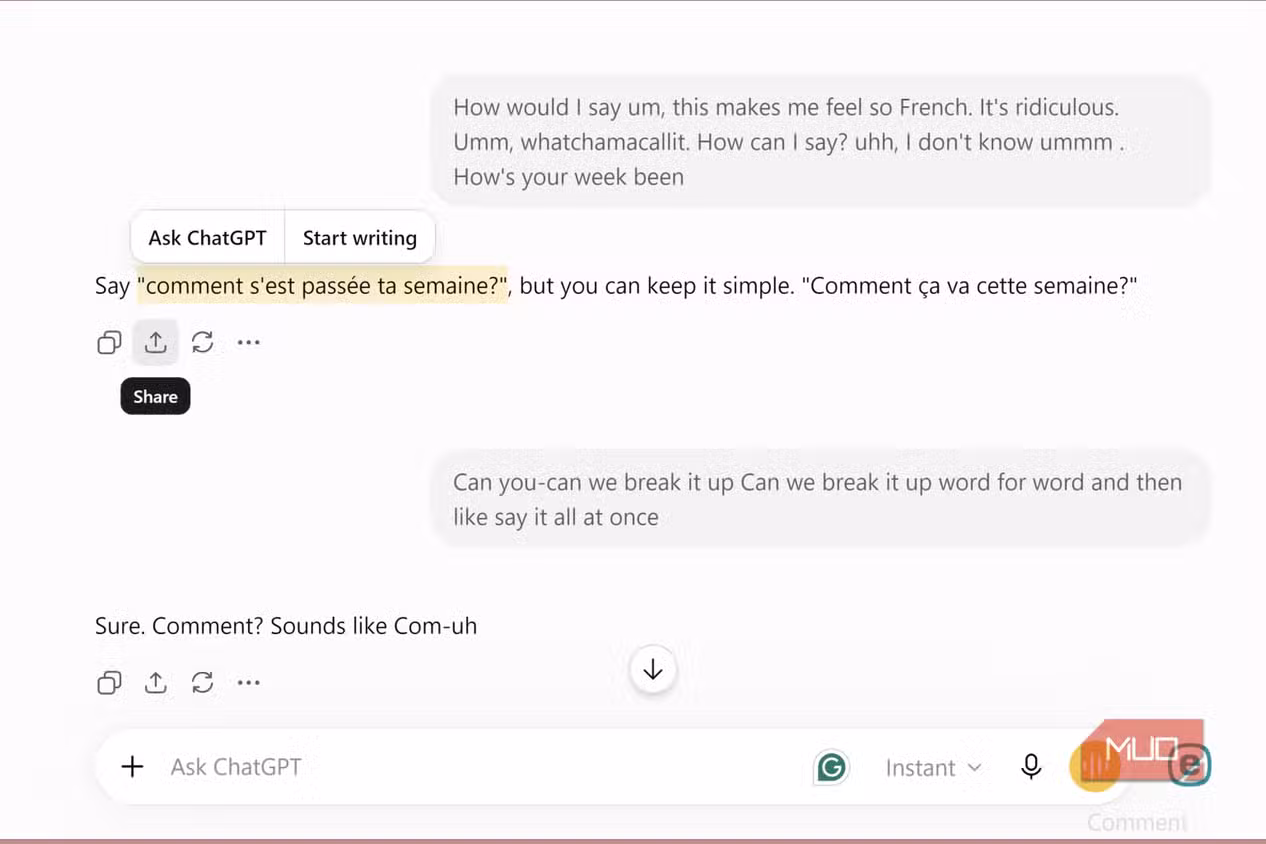The image size is (1266, 844).
Task: Click the teal extension icon beside the voice button
Action: [x=1190, y=765]
